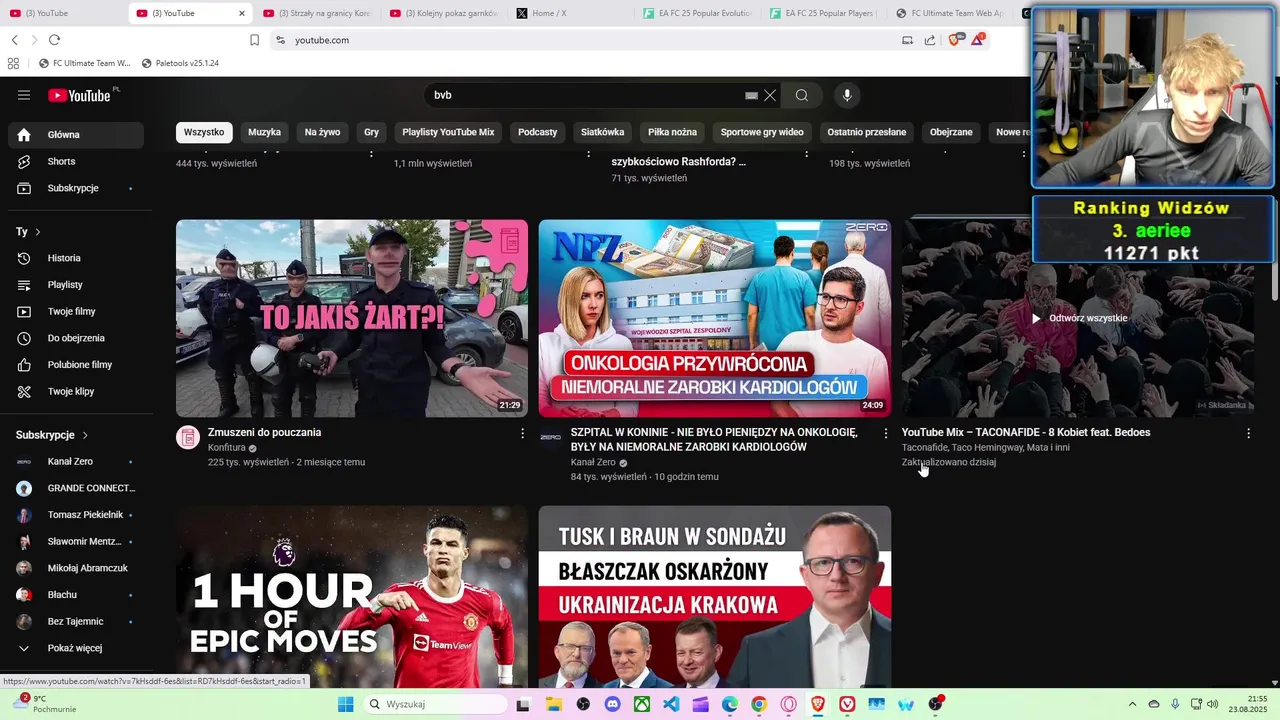1280x720 pixels.
Task: Expand the Subskrypcje section heading
Action: [52, 435]
